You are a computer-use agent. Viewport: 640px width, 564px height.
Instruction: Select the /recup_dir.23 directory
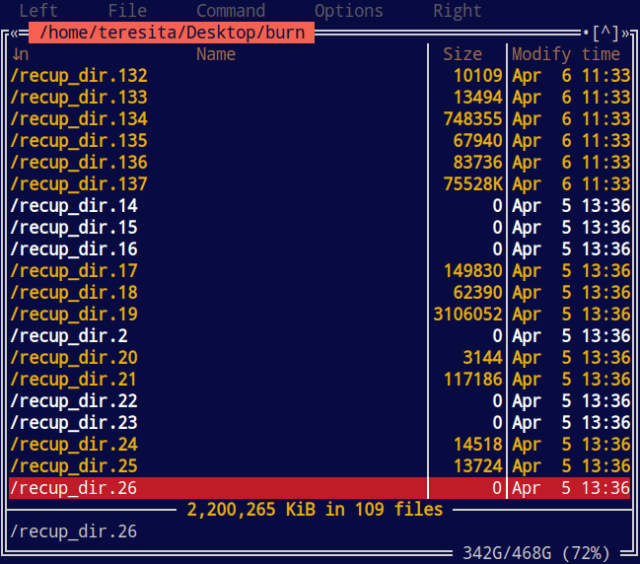pos(74,423)
